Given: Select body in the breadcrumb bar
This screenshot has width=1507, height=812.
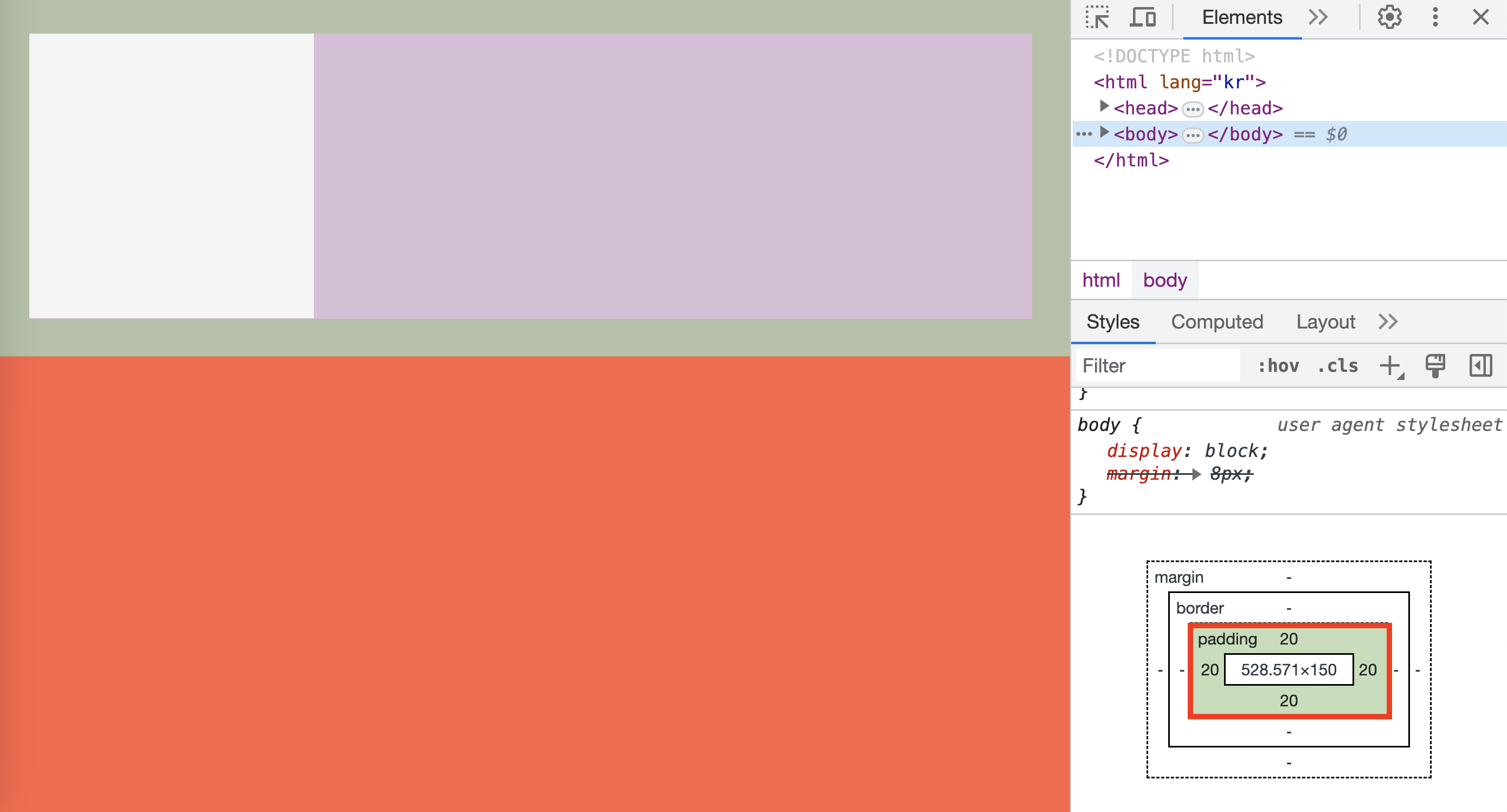Looking at the screenshot, I should pyautogui.click(x=1164, y=280).
